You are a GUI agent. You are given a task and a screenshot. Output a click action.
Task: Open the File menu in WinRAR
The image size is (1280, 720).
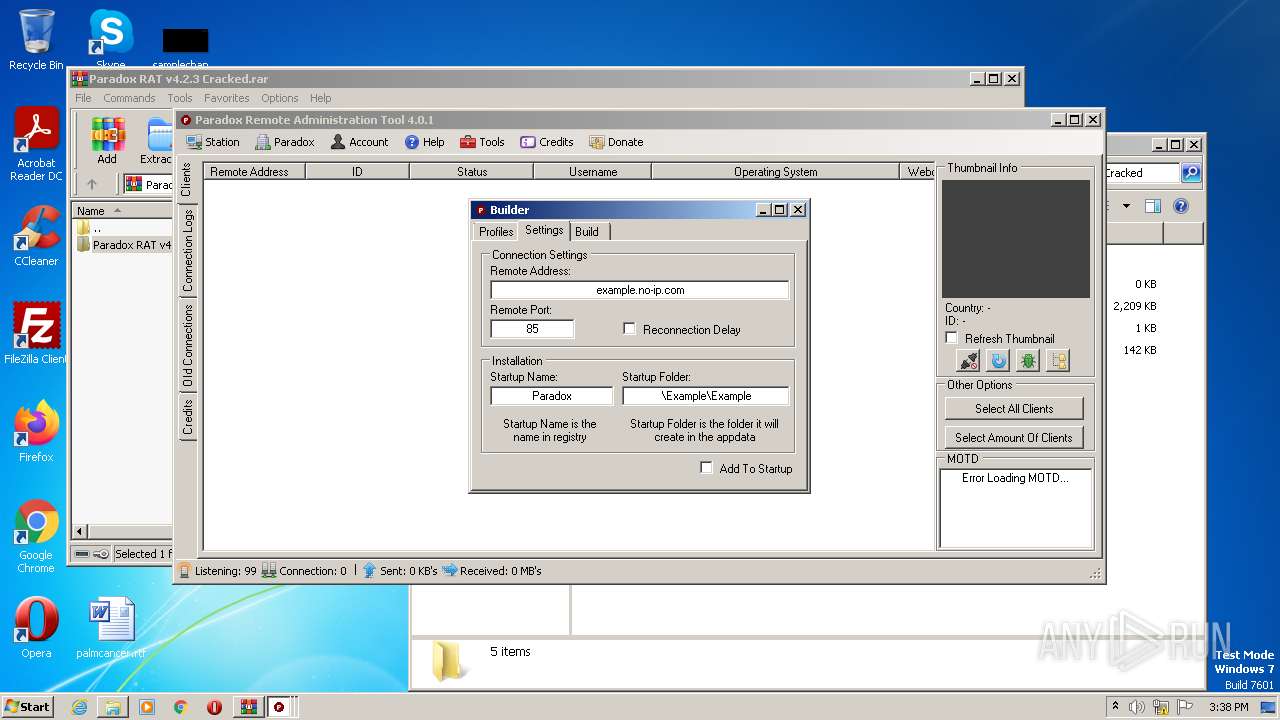(x=83, y=98)
